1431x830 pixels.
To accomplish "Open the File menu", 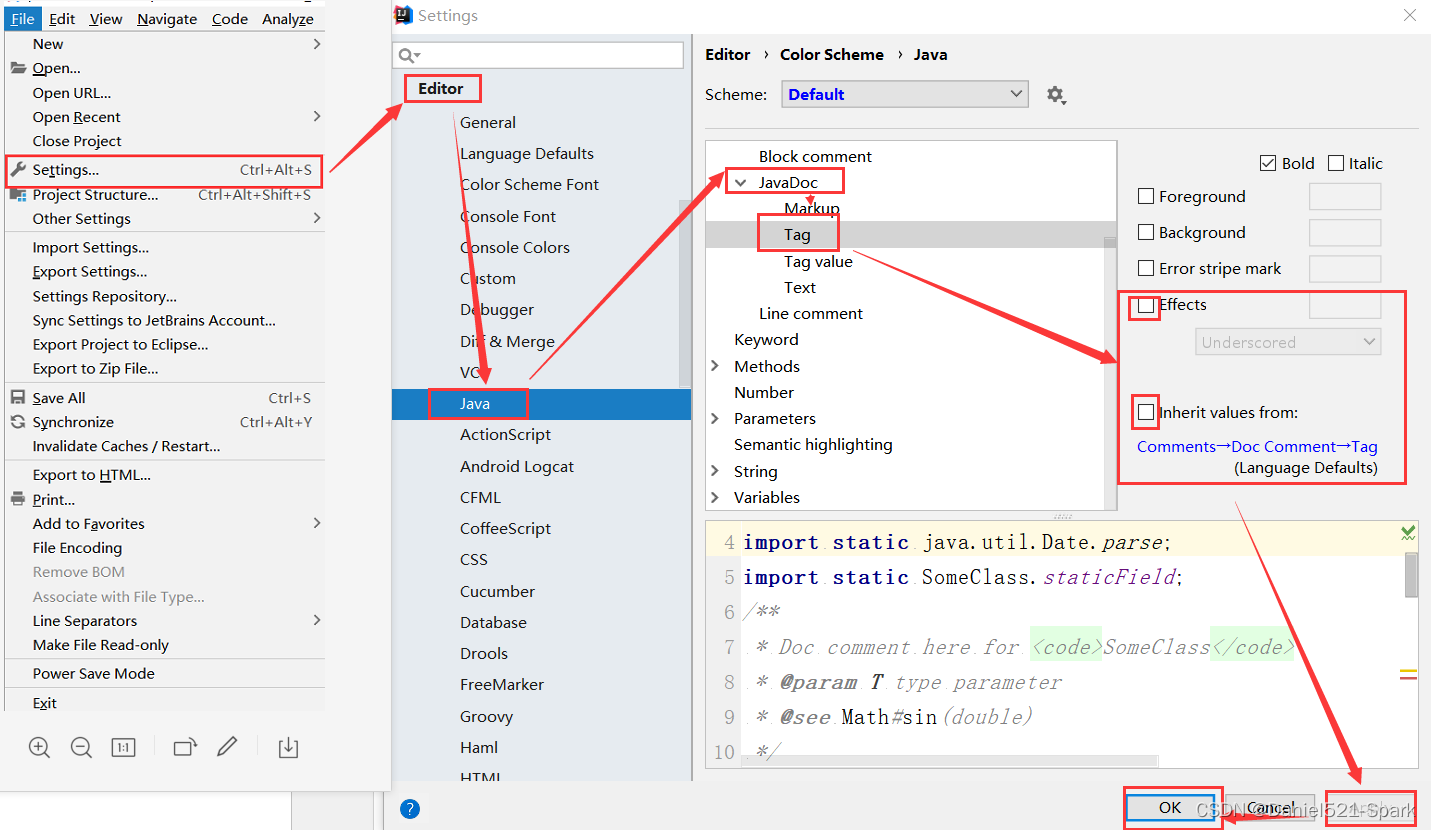I will click(23, 19).
